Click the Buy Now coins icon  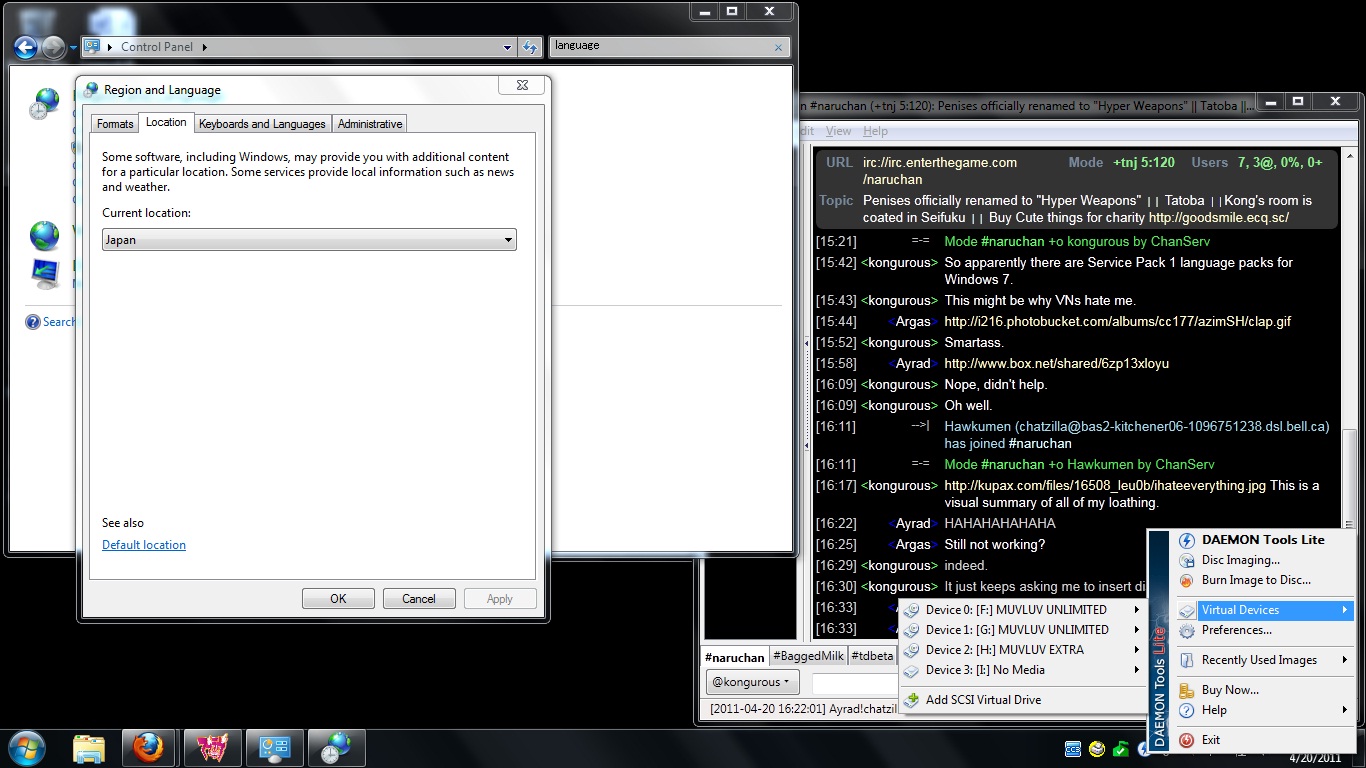(1187, 690)
